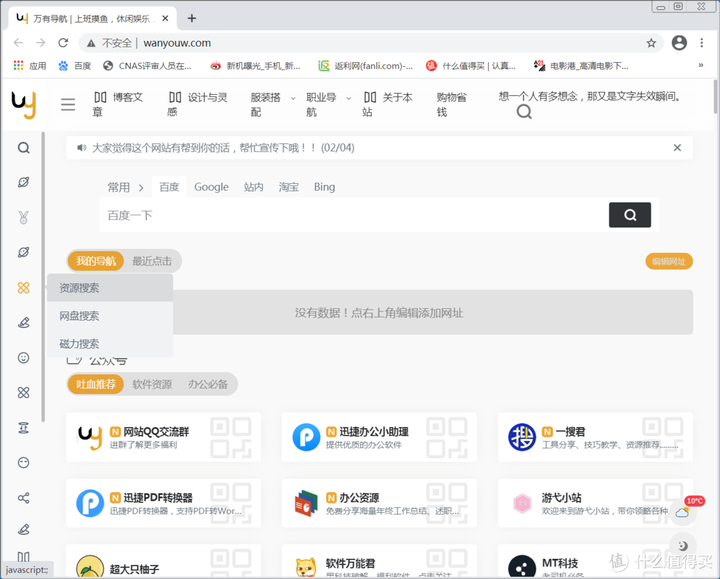720x579 pixels.
Task: Close the 万有导航 browser tab
Action: click(x=165, y=18)
